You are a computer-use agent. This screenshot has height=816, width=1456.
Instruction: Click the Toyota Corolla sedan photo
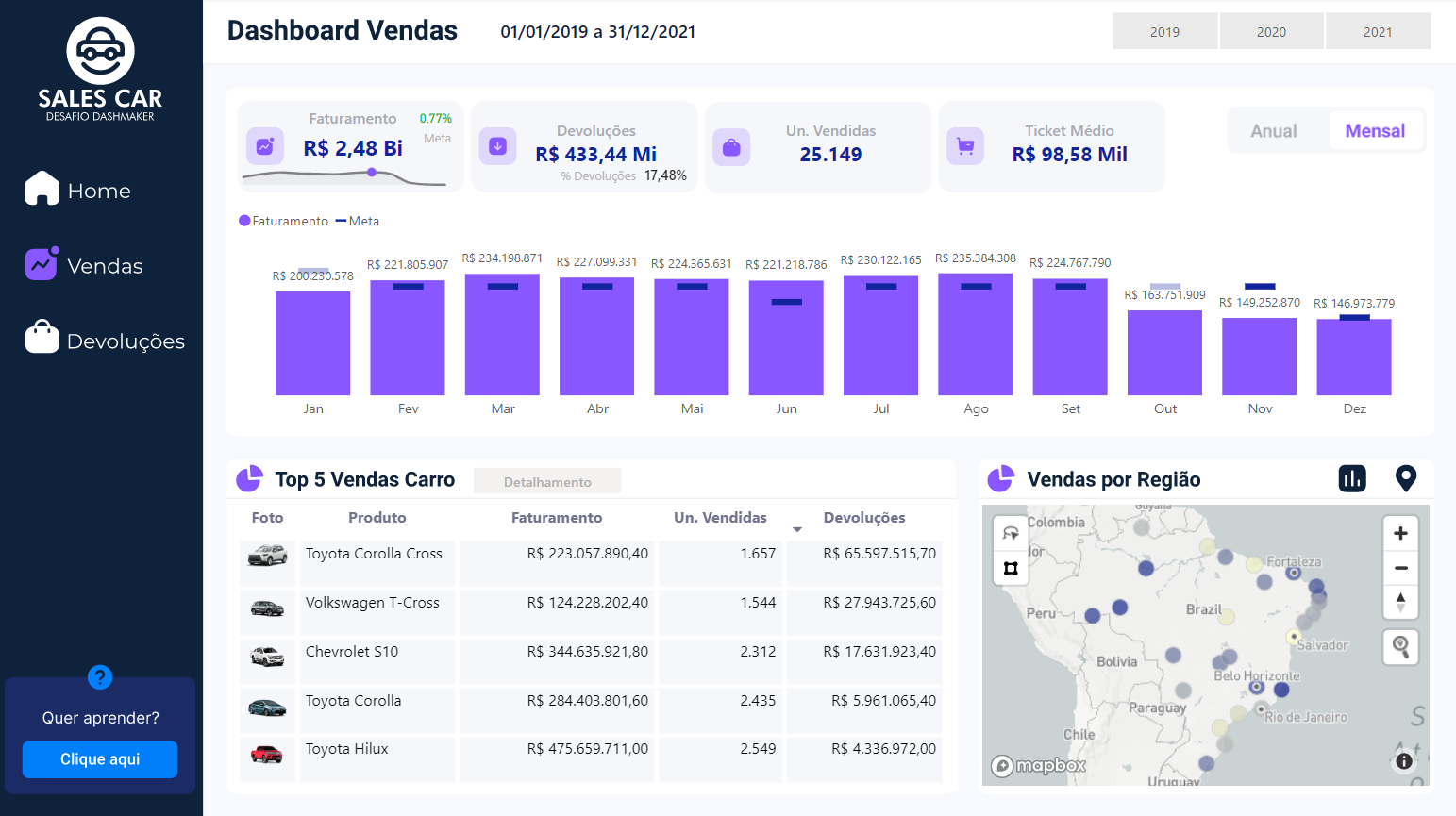click(267, 707)
